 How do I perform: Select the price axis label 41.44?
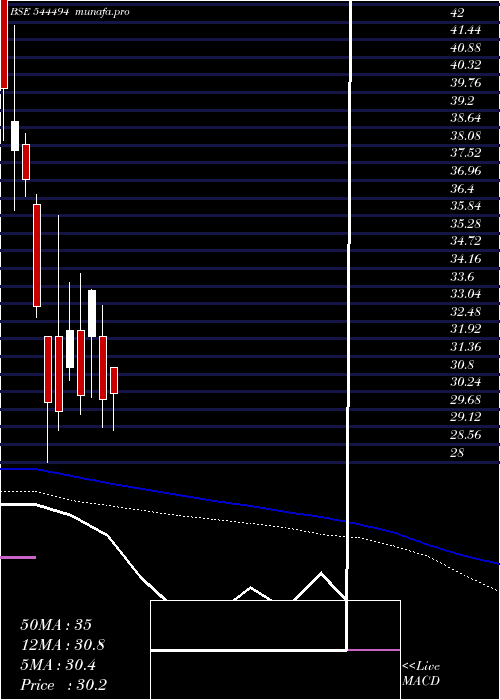[465, 30]
